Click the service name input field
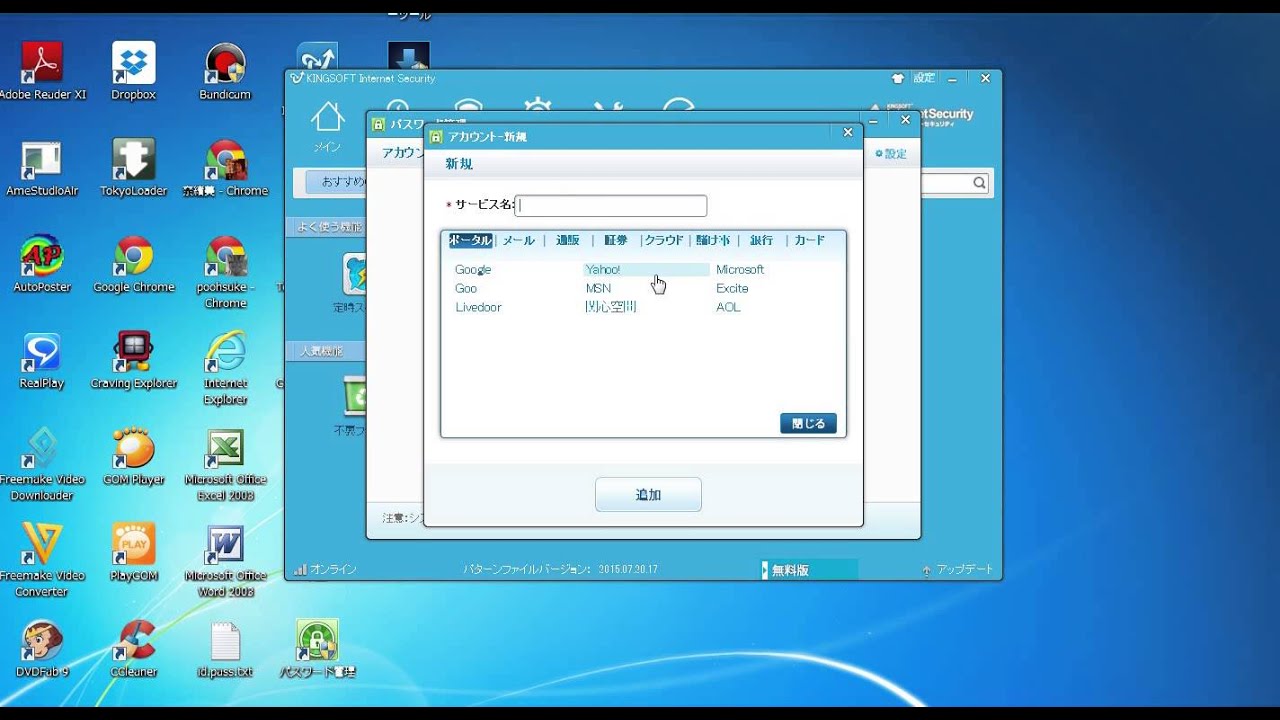The height and width of the screenshot is (720, 1280). tap(611, 205)
